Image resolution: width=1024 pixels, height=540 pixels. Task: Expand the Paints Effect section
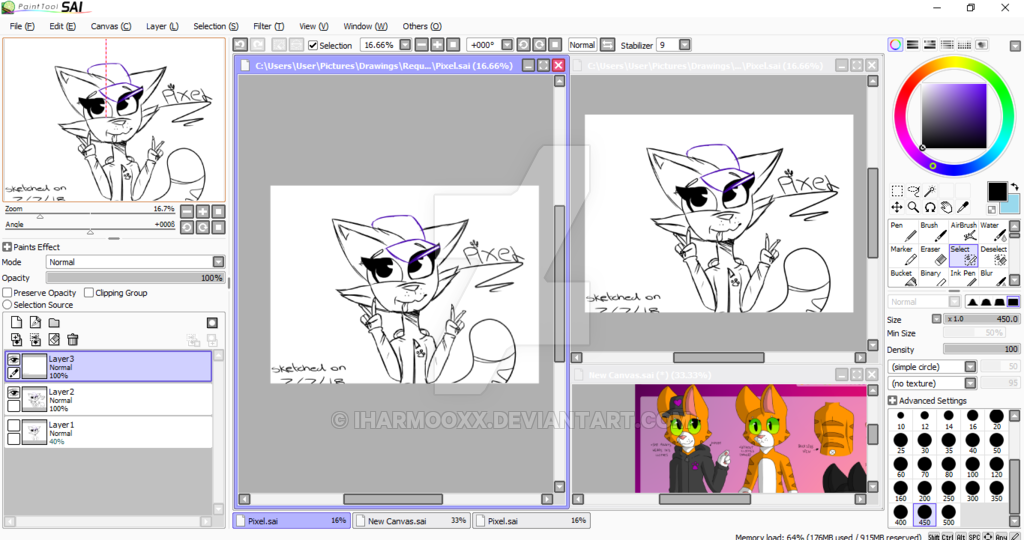tap(7, 247)
